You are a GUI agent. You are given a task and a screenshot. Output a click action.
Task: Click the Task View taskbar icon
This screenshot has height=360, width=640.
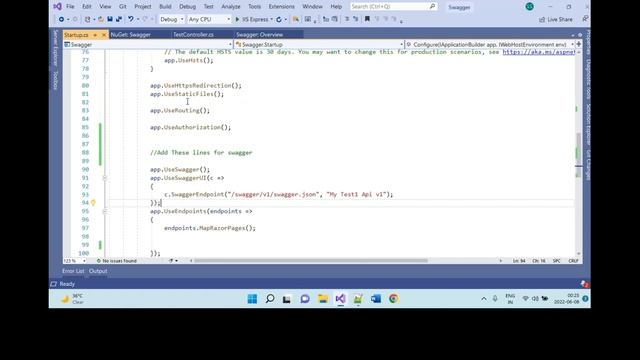[287, 299]
